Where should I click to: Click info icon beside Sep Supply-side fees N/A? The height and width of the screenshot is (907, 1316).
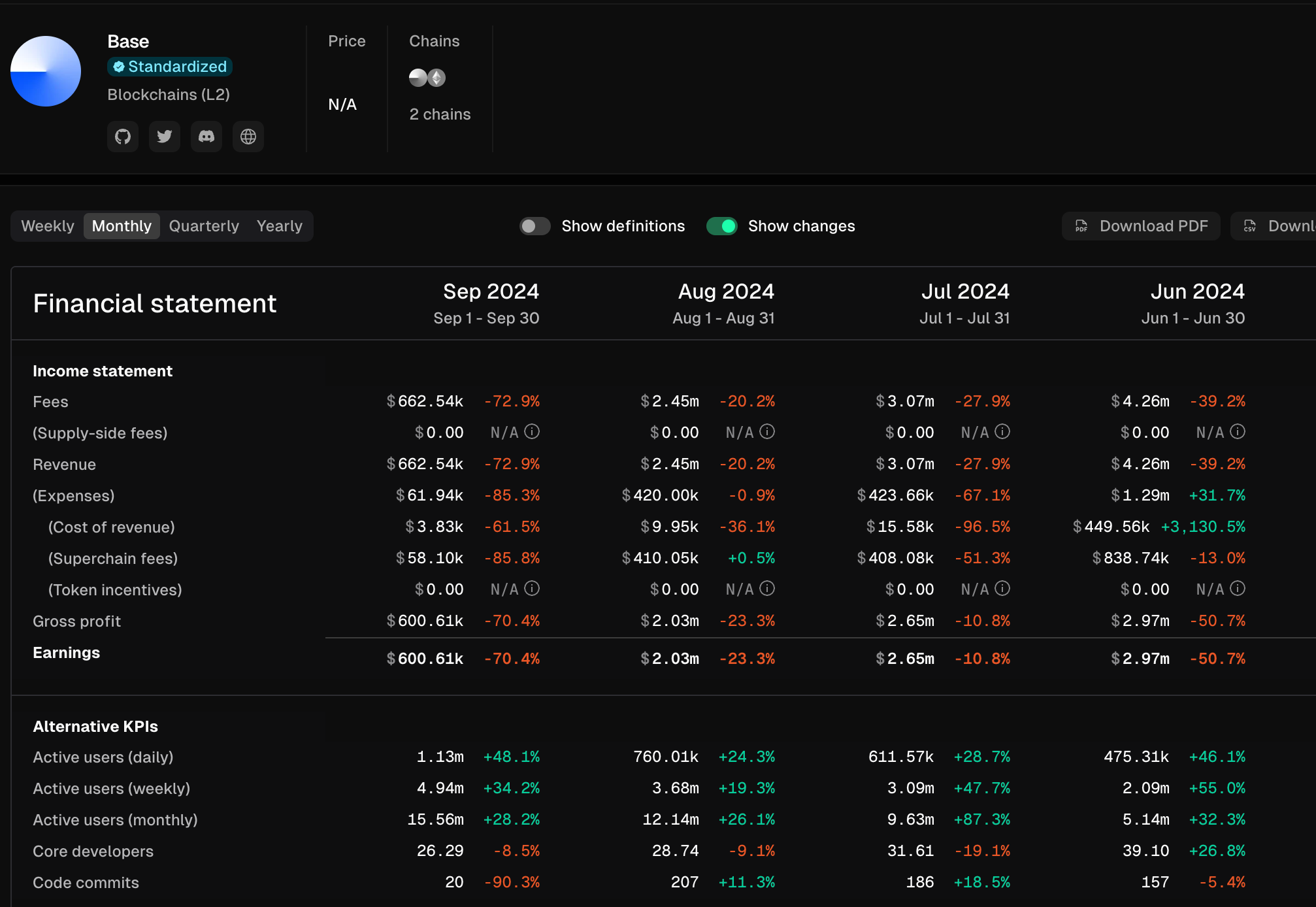point(533,432)
